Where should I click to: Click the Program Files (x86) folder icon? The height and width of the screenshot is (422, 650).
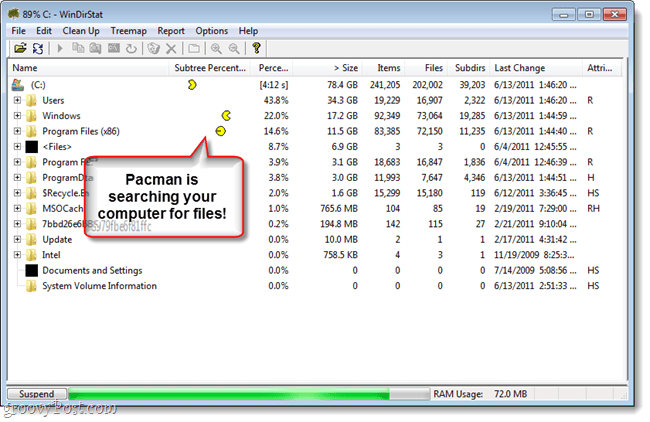32,131
